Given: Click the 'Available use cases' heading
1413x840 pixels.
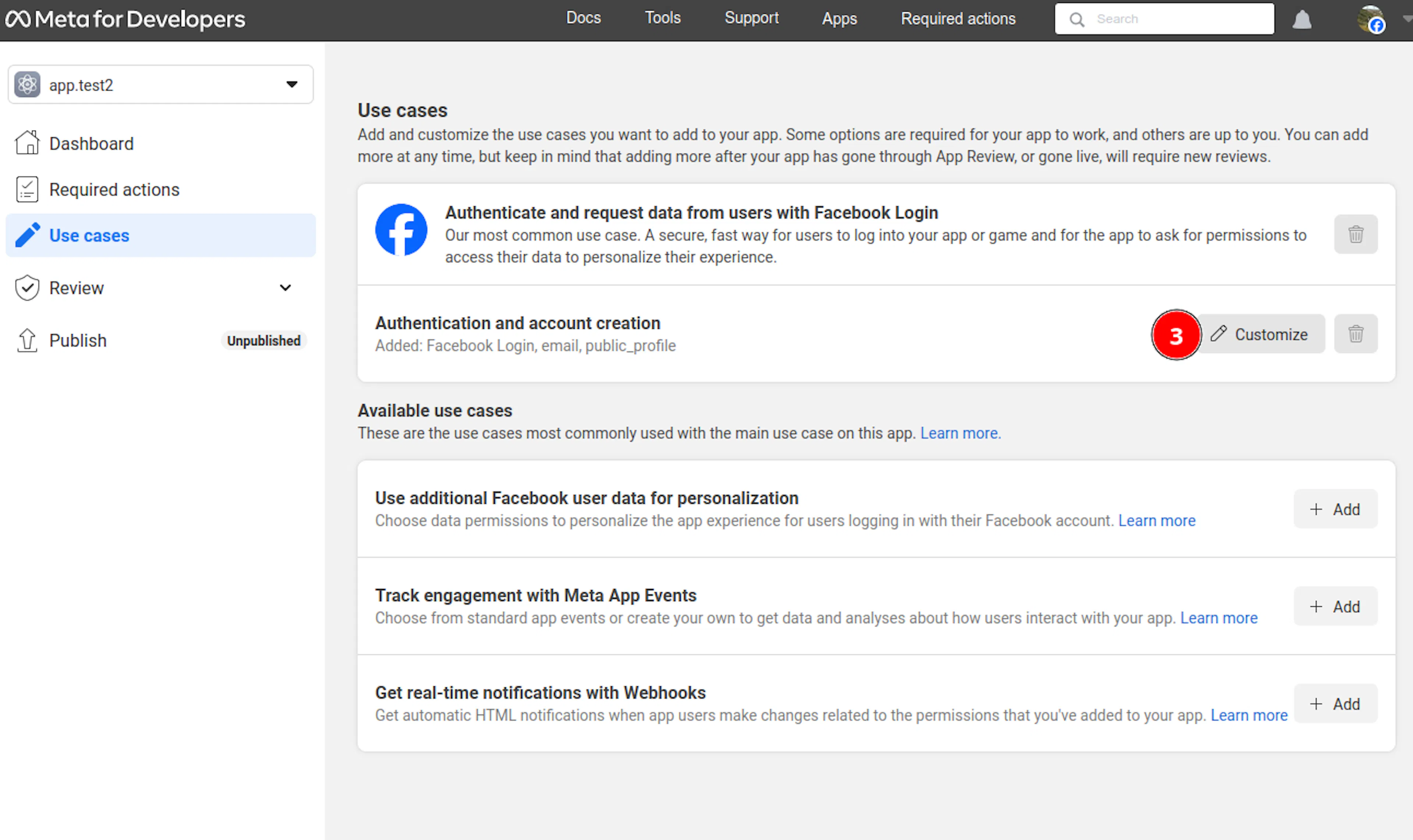Looking at the screenshot, I should pyautogui.click(x=435, y=410).
